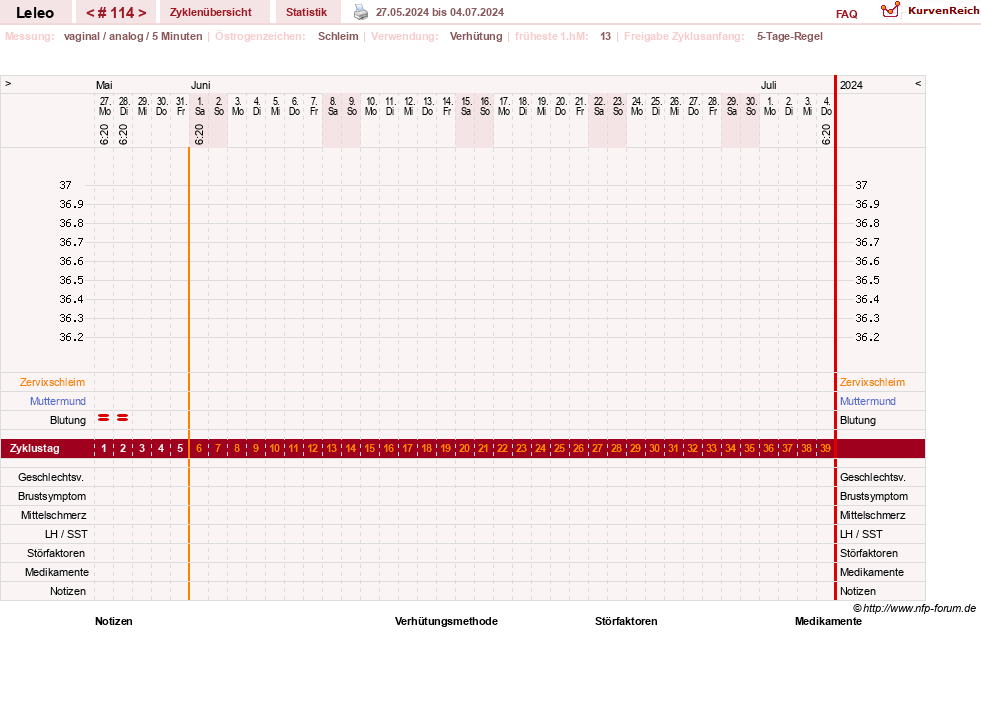Click date header 29. Sa
This screenshot has width=981, height=720.
732,106
